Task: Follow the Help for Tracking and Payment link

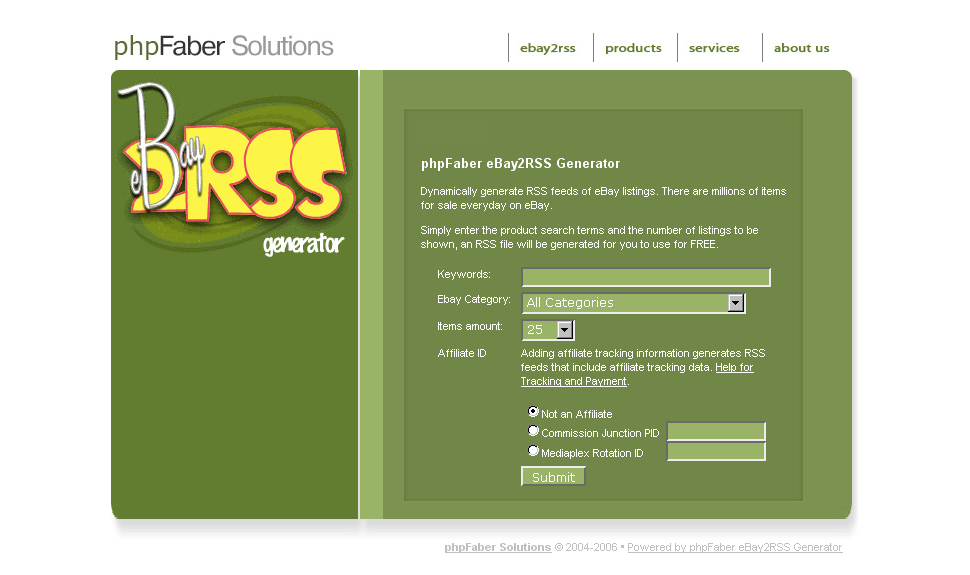Action: click(x=637, y=374)
